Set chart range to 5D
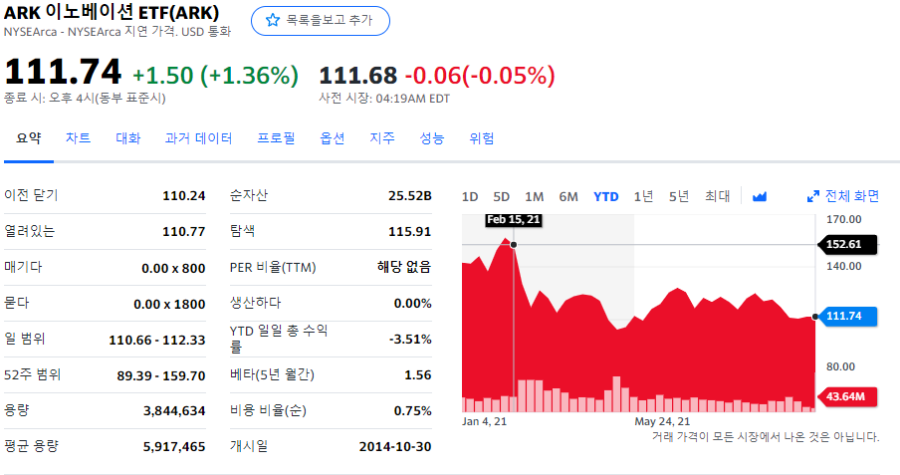Viewport: 900px width, 475px height. [502, 197]
